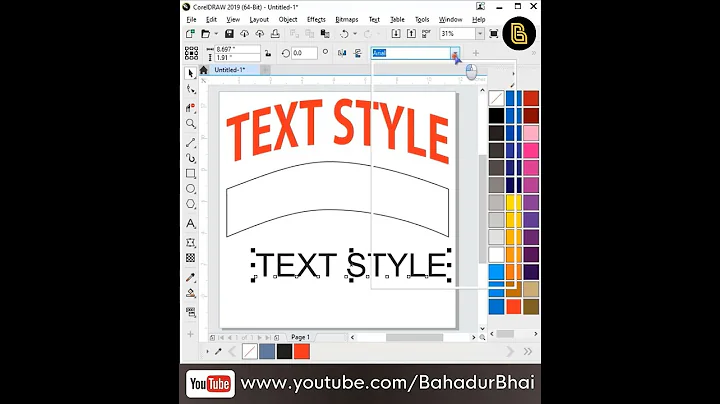Screen dimensions: 720x404
Task: Open the Tools menu
Action: click(422, 19)
